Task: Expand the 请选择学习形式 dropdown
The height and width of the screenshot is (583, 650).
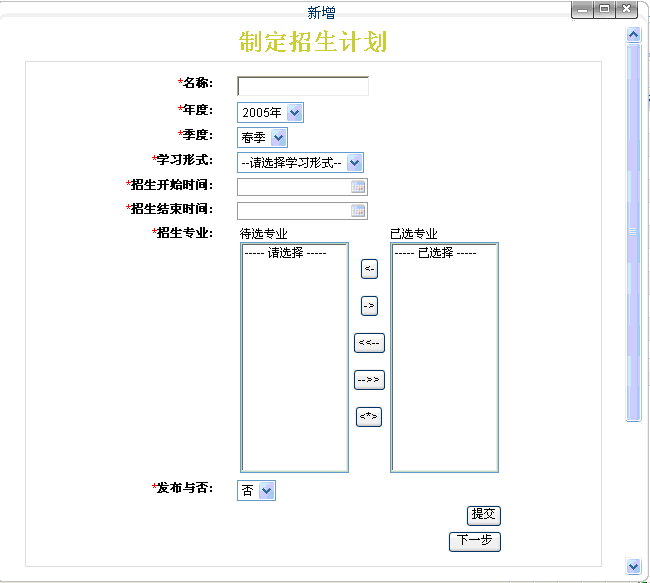Action: (300, 163)
